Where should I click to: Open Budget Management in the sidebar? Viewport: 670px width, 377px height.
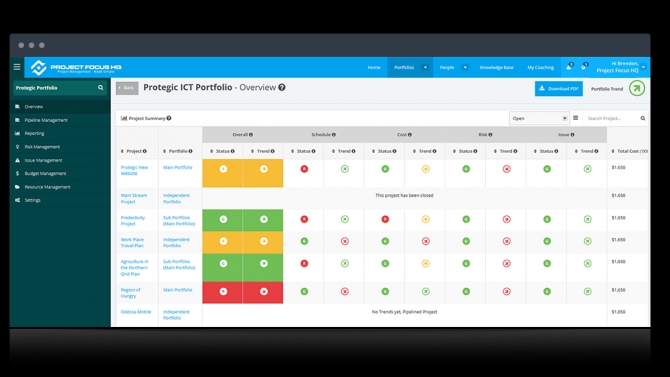coord(60,174)
